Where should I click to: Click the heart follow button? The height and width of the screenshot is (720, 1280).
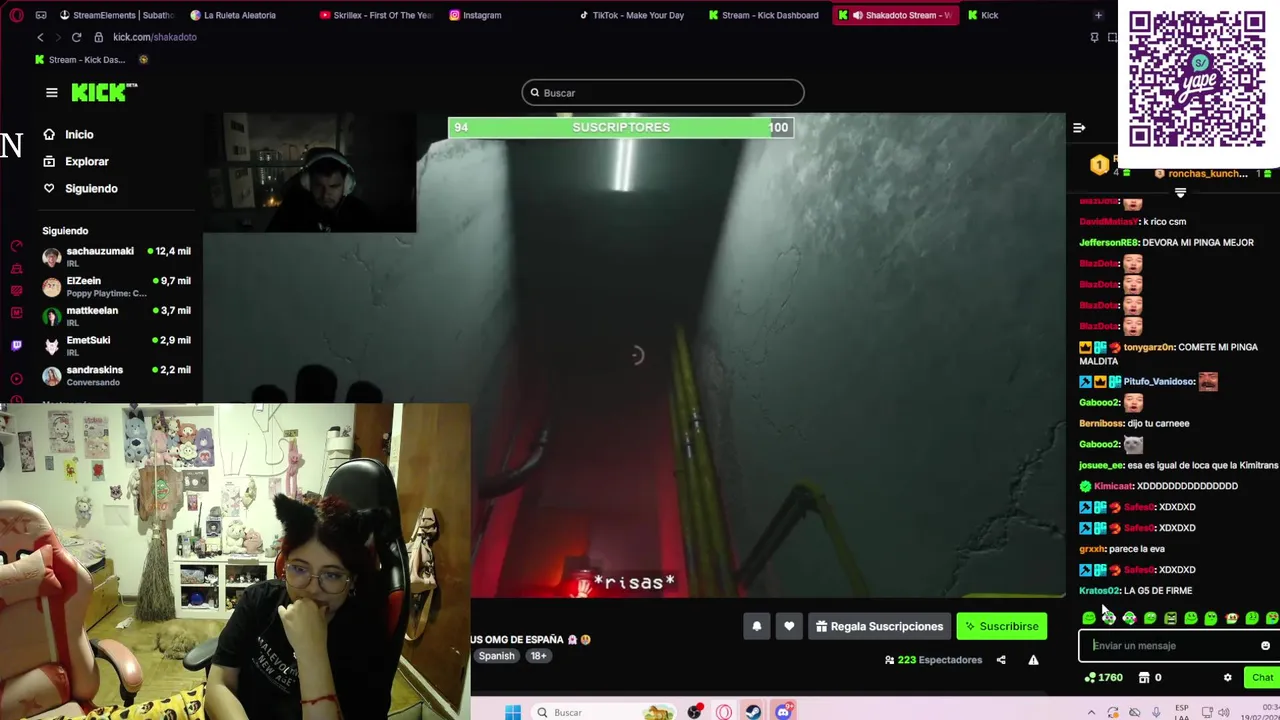pos(789,627)
